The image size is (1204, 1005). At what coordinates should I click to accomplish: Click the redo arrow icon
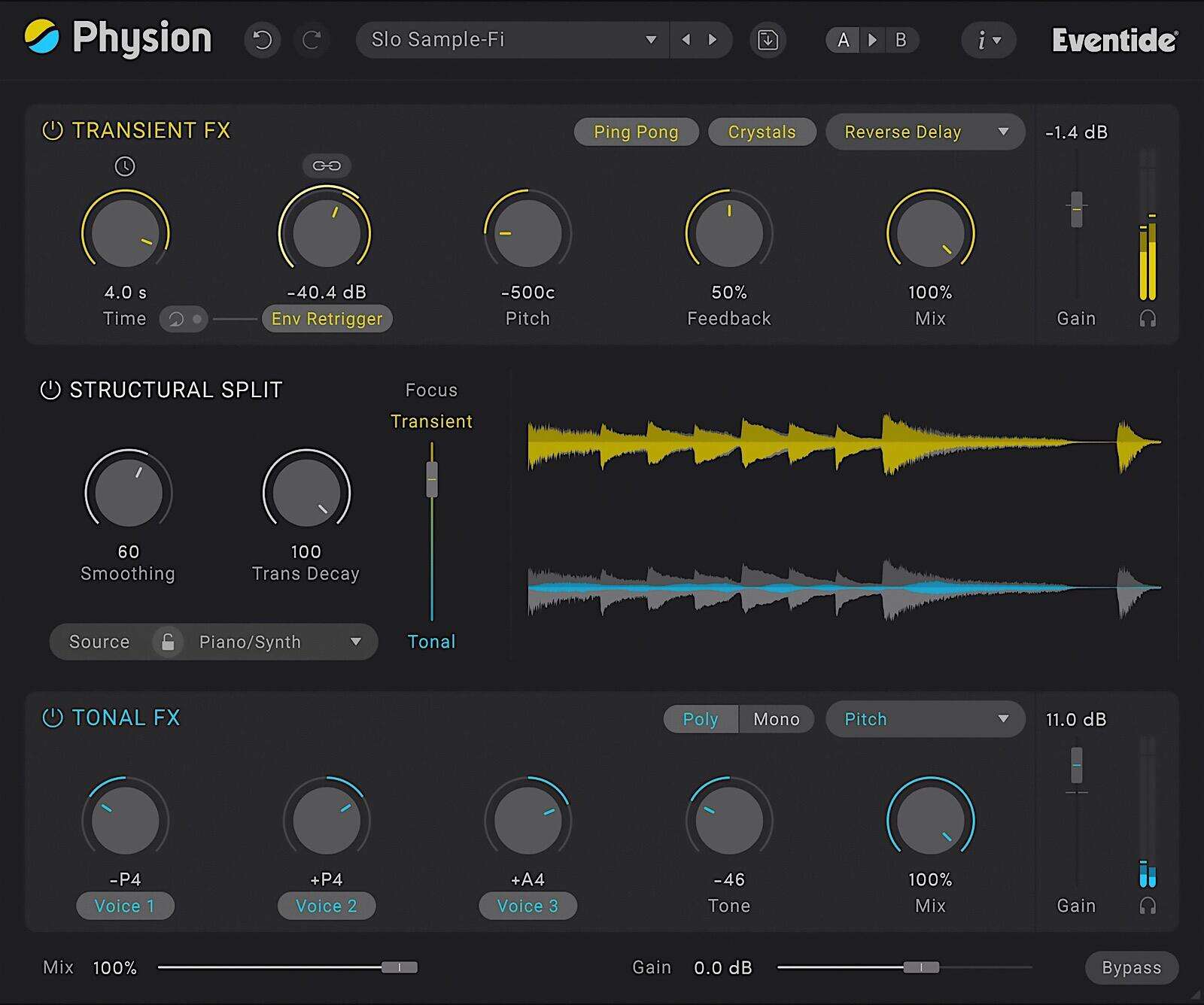coord(312,40)
